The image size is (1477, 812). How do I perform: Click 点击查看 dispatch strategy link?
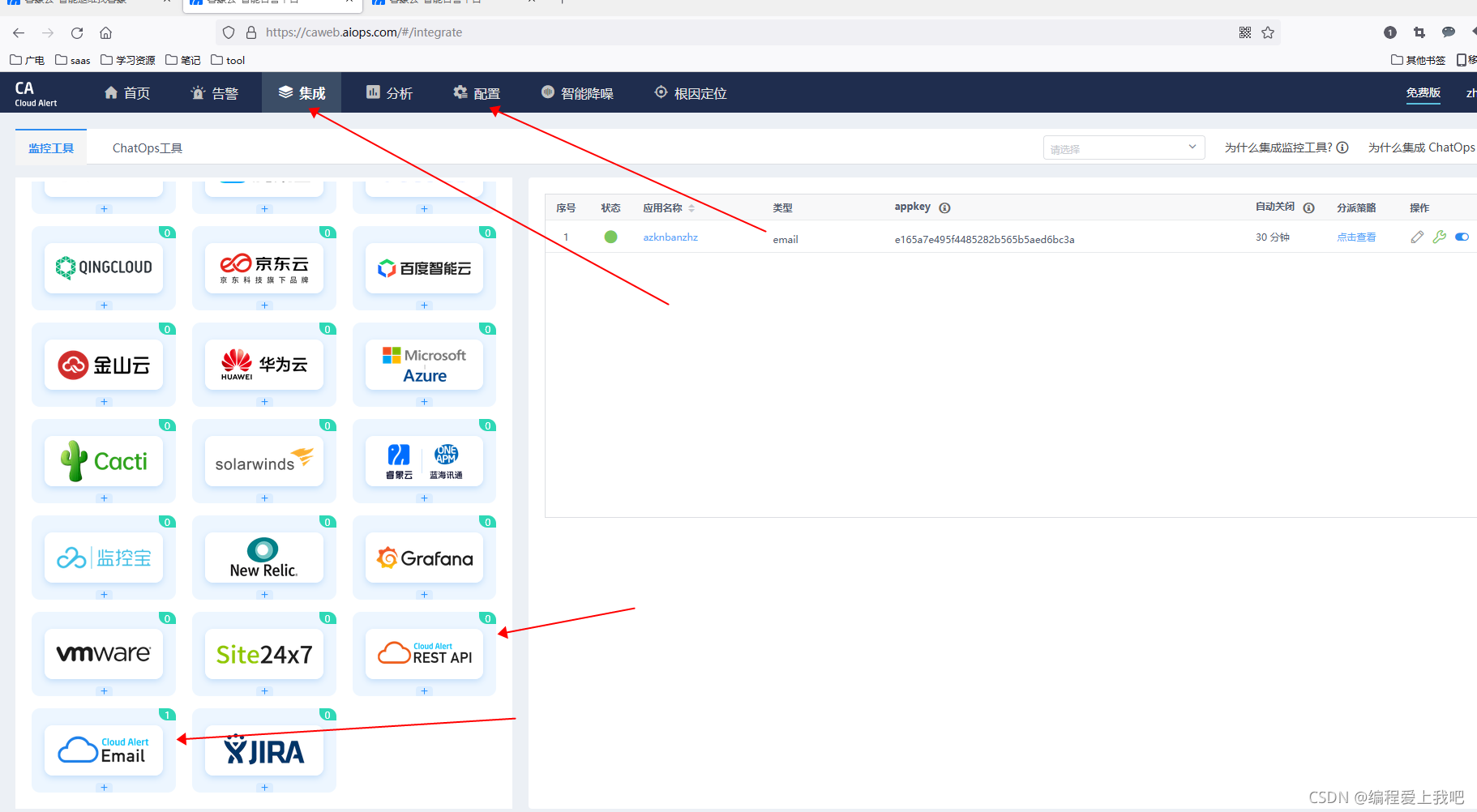tap(1356, 237)
